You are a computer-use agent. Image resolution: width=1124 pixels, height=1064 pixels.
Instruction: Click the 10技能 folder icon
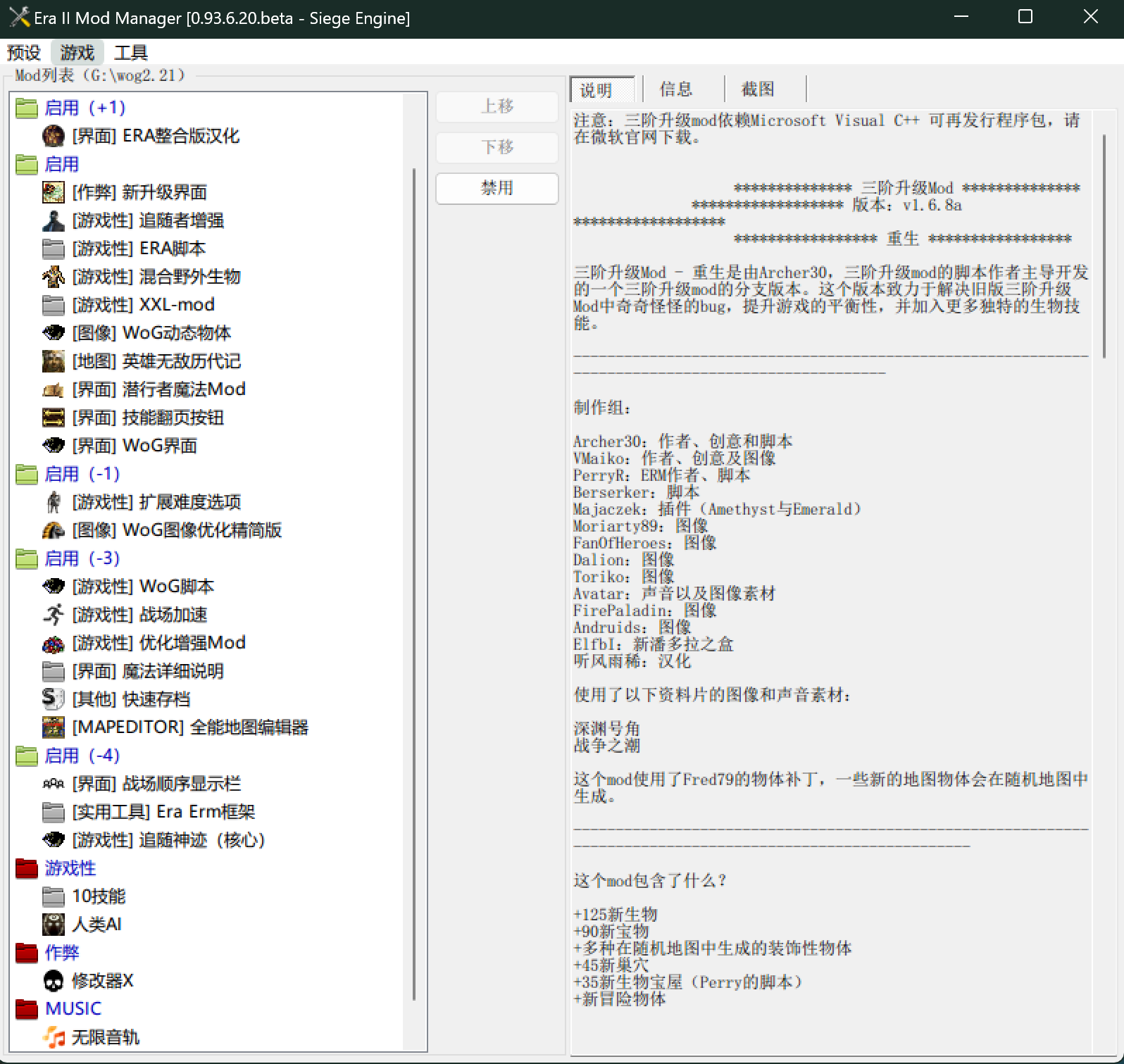click(54, 896)
